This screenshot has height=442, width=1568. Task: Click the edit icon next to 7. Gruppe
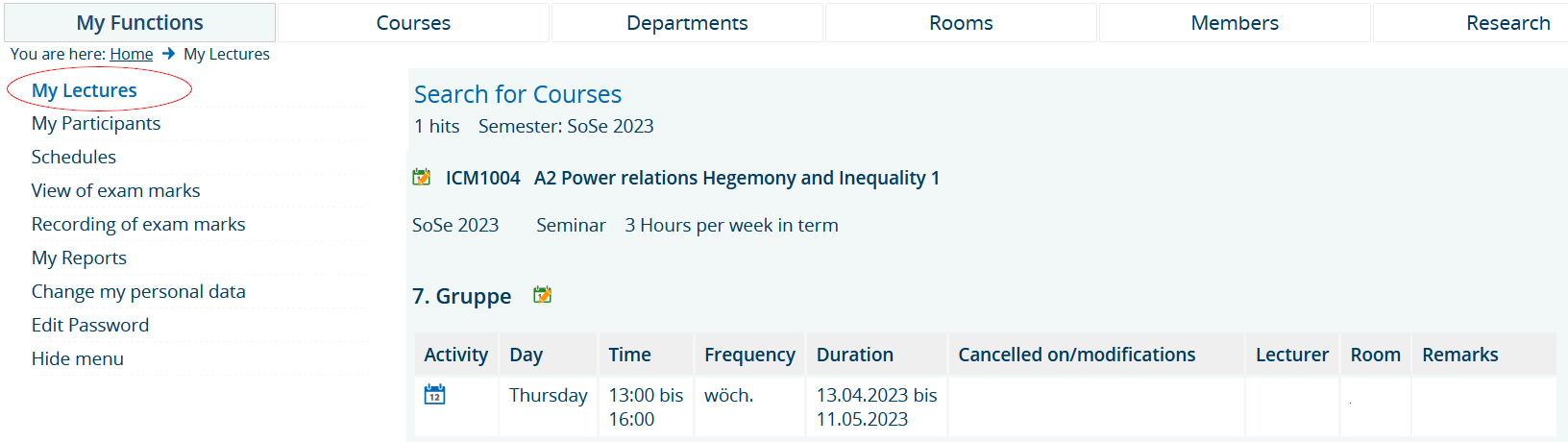pos(543,295)
